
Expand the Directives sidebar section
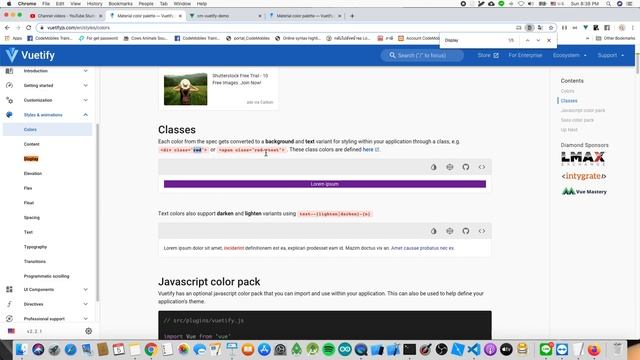point(47,304)
